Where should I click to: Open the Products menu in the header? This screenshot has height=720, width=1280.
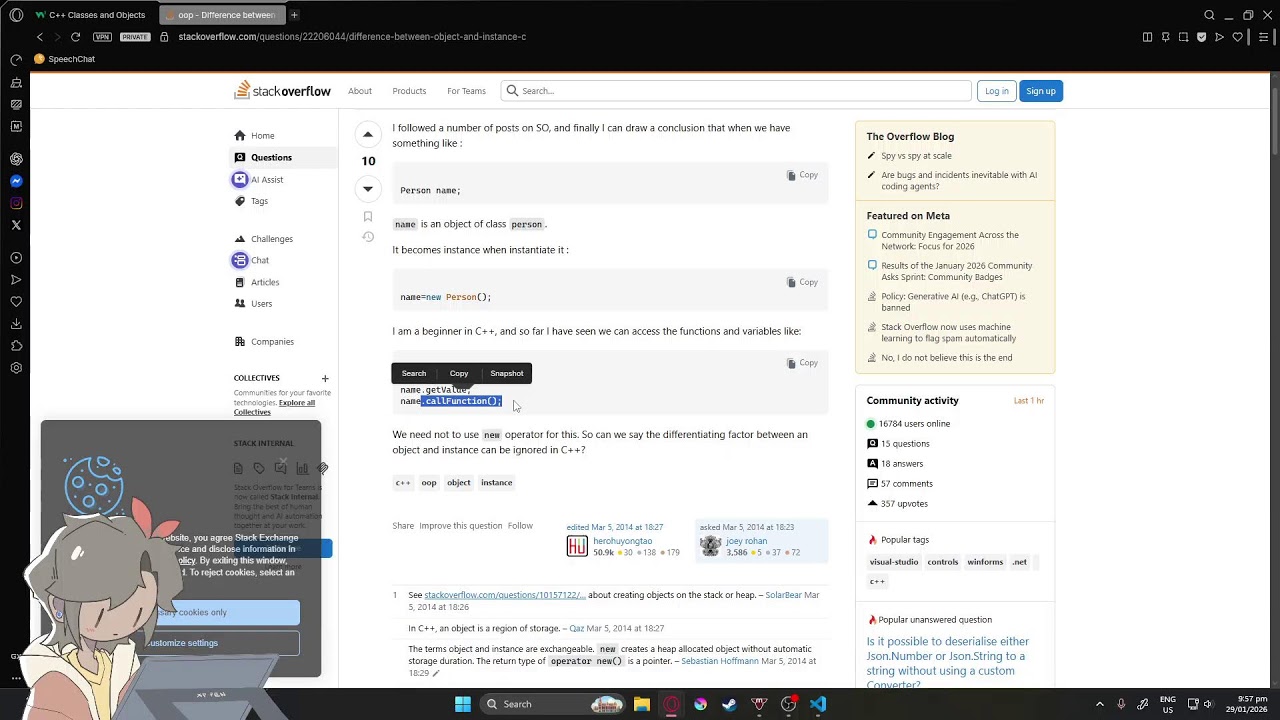(x=409, y=91)
